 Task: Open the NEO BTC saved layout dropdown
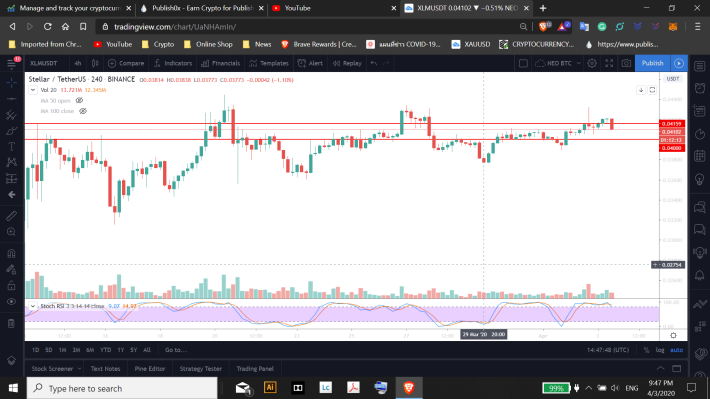pos(558,63)
